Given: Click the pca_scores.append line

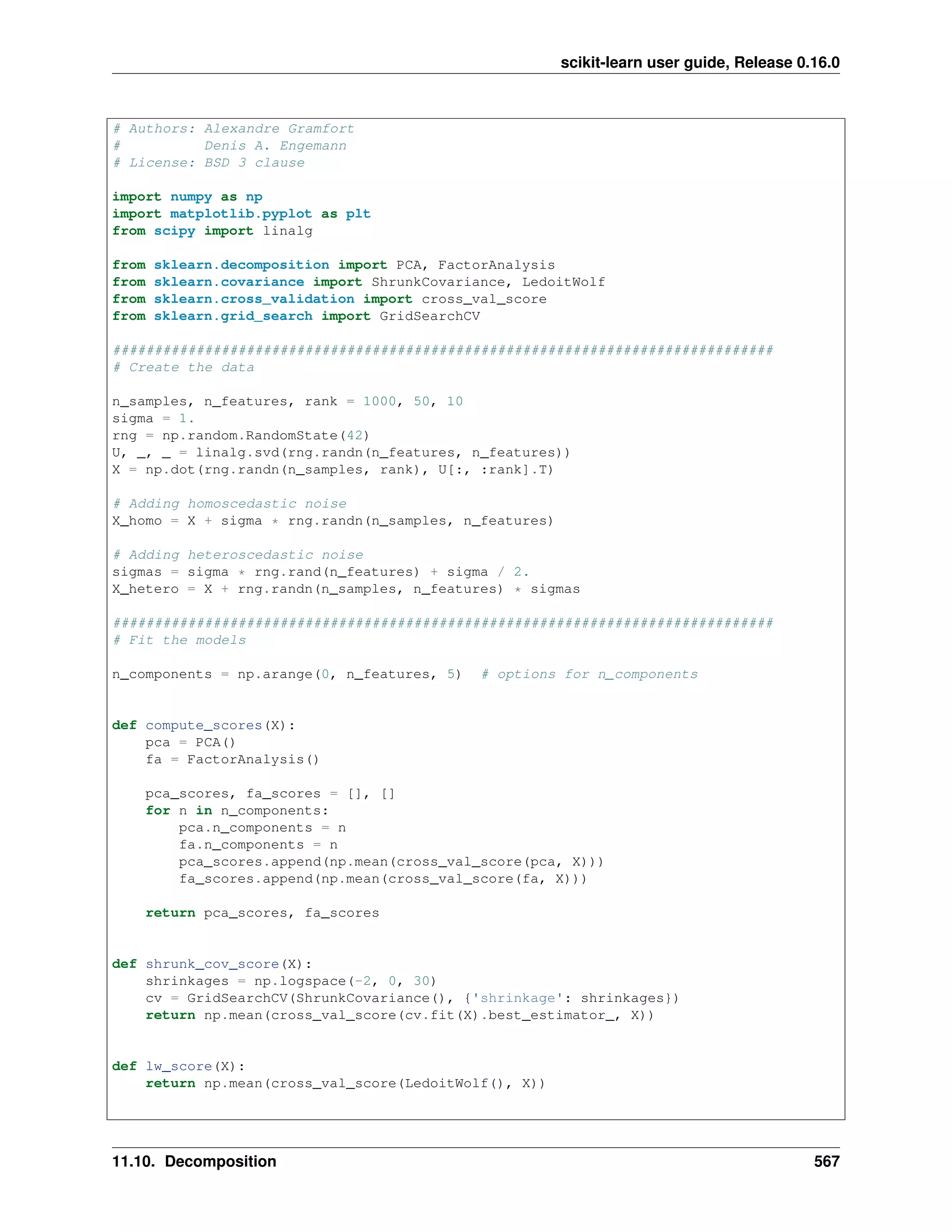Looking at the screenshot, I should 391,862.
